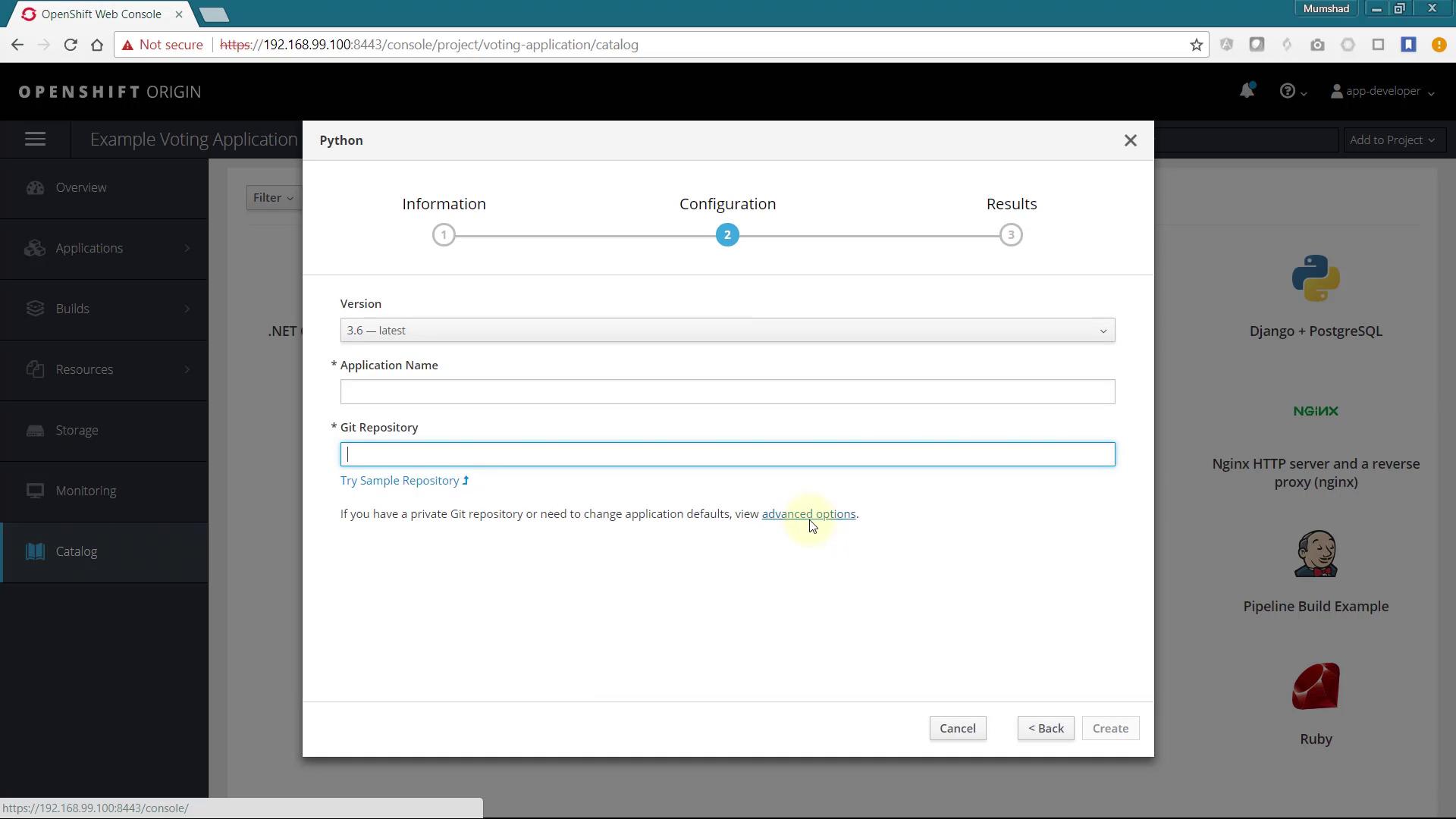Click the Django + PostgreSQL label
This screenshot has width=1456, height=819.
[1316, 331]
